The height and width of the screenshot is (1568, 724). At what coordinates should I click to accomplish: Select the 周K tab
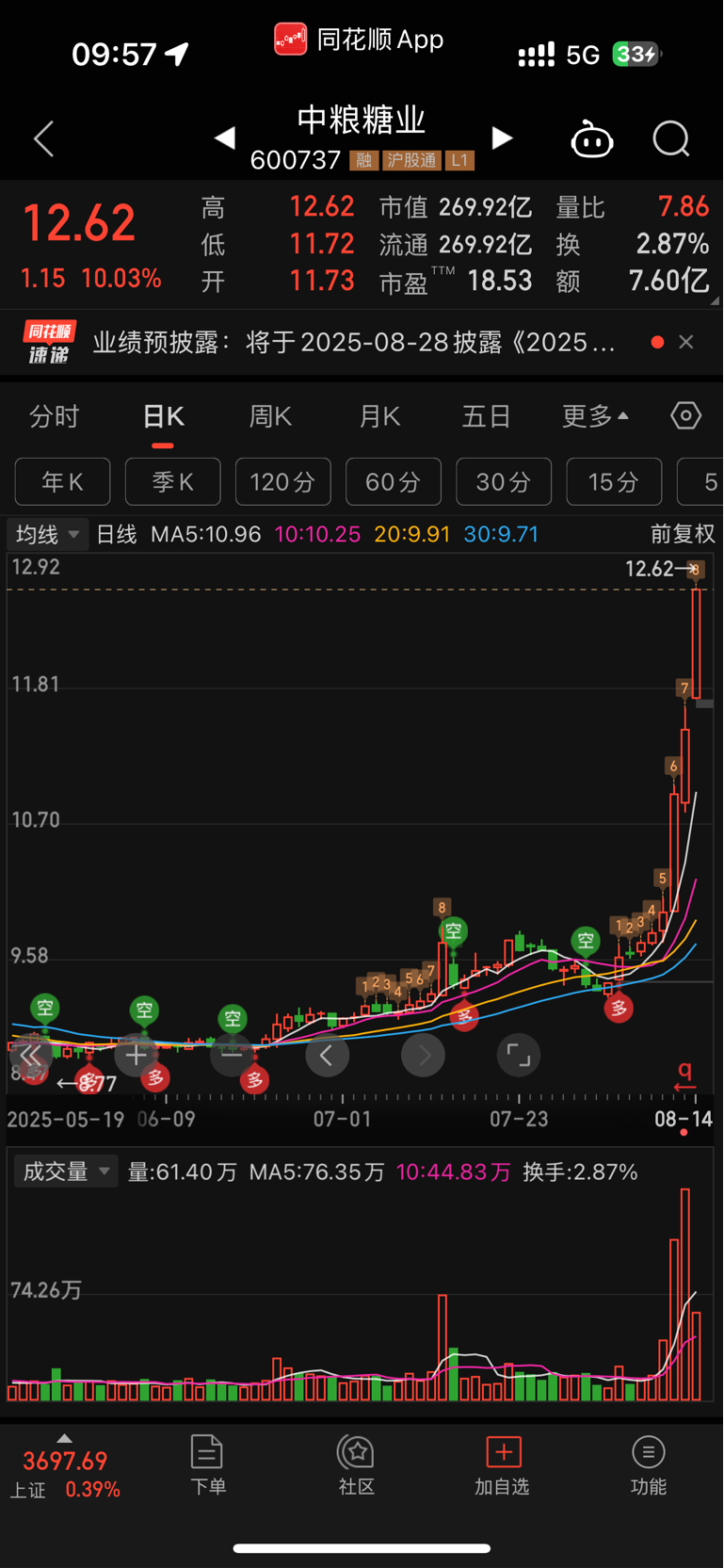pos(270,416)
